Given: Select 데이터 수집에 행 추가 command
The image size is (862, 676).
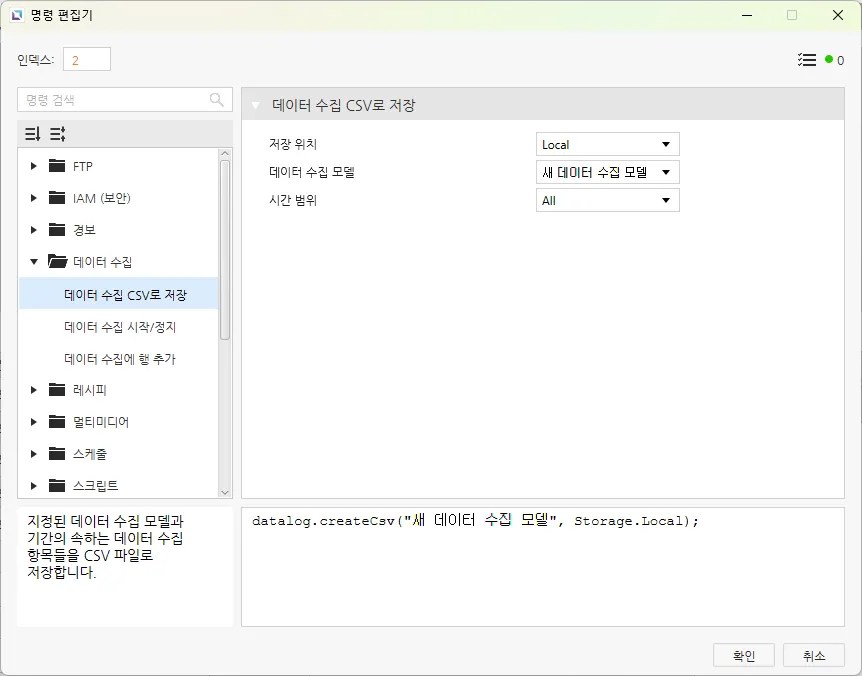Looking at the screenshot, I should click(x=120, y=359).
